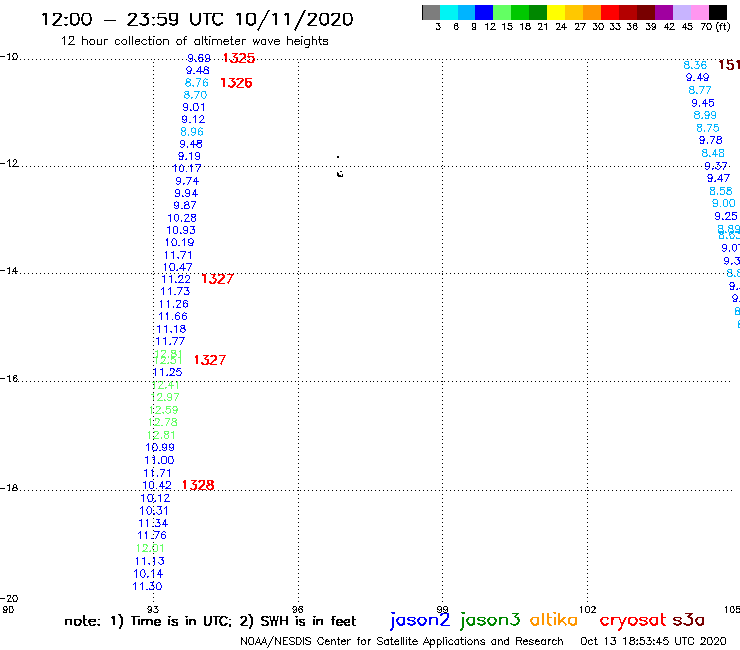Click the wave height value 9.94

click(186, 193)
